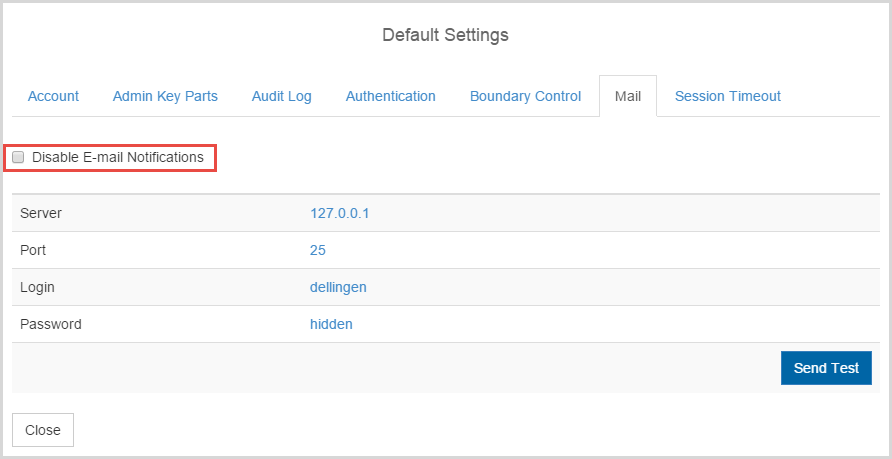Click the Password row label
The image size is (892, 459).
pyautogui.click(x=51, y=324)
